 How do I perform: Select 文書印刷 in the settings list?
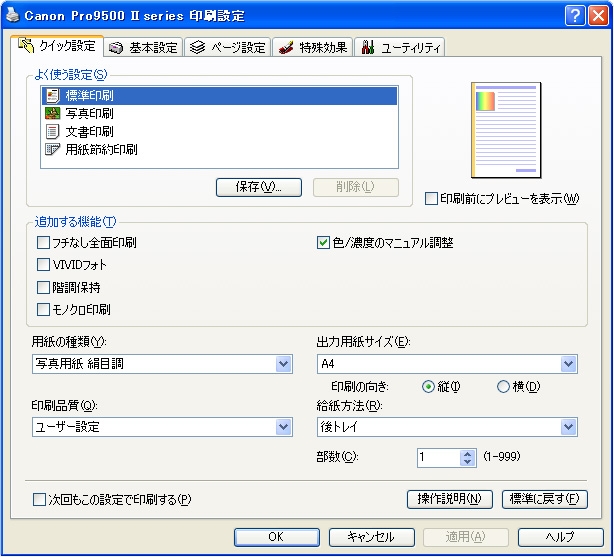coord(219,132)
